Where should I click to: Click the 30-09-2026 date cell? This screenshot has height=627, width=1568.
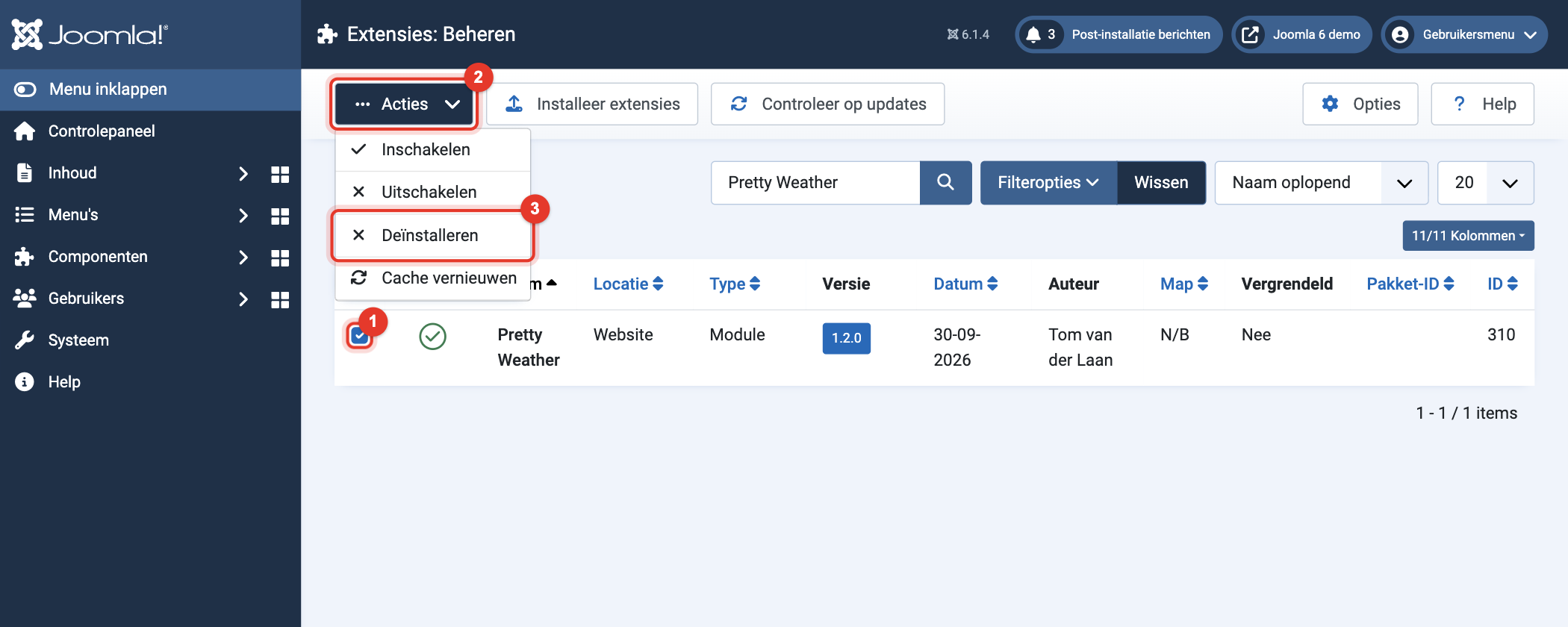pos(957,348)
